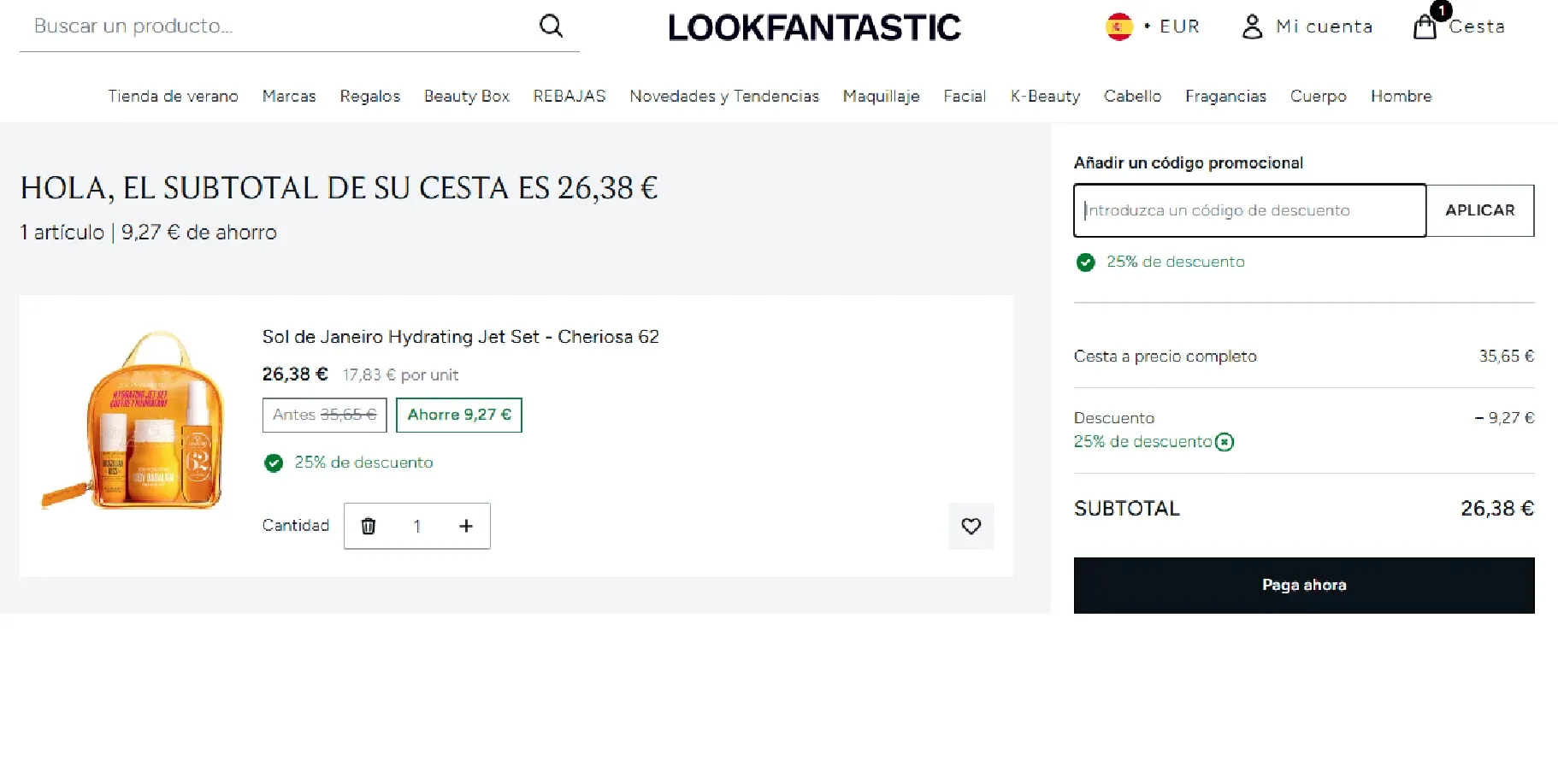Open the Cesta shopping bag icon

coord(1425,27)
